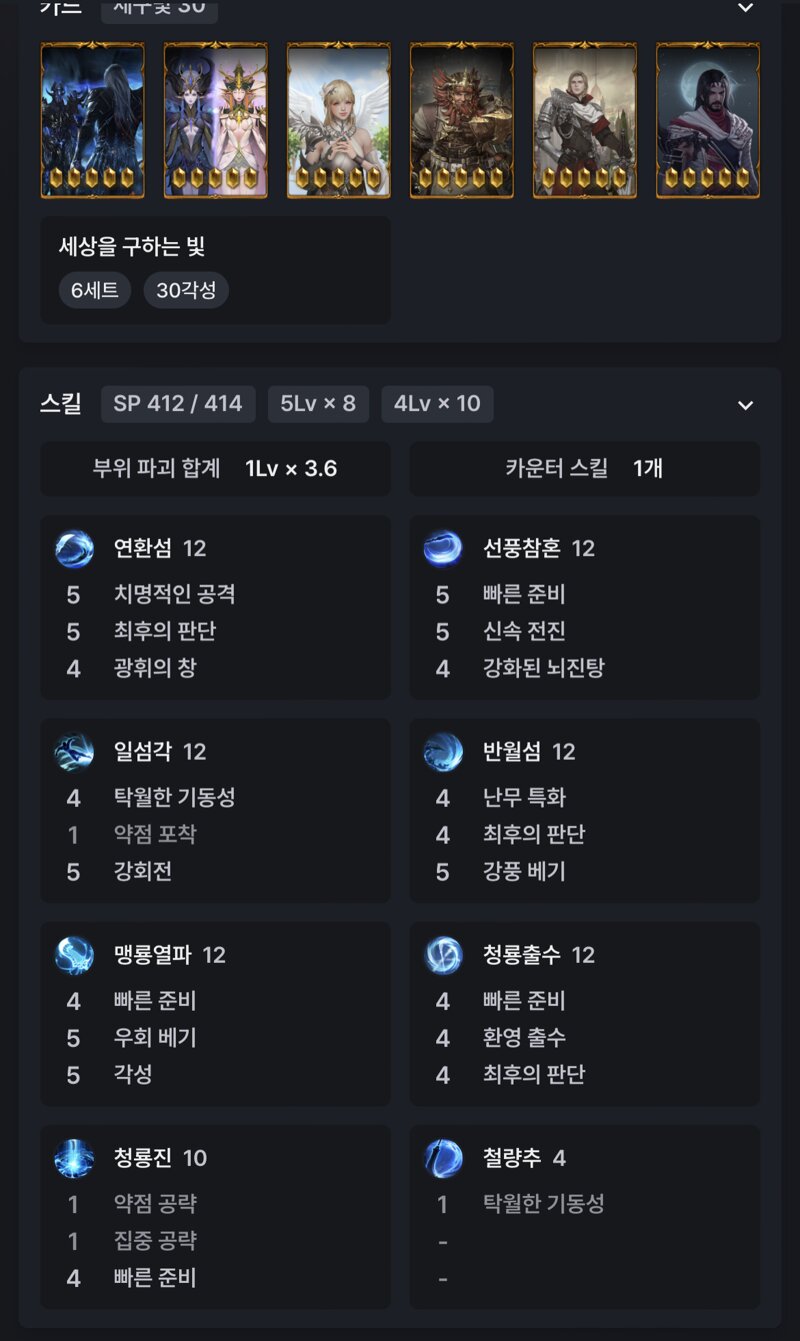800x1341 pixels.
Task: Select the 반월섬 skill icon
Action: tap(443, 752)
